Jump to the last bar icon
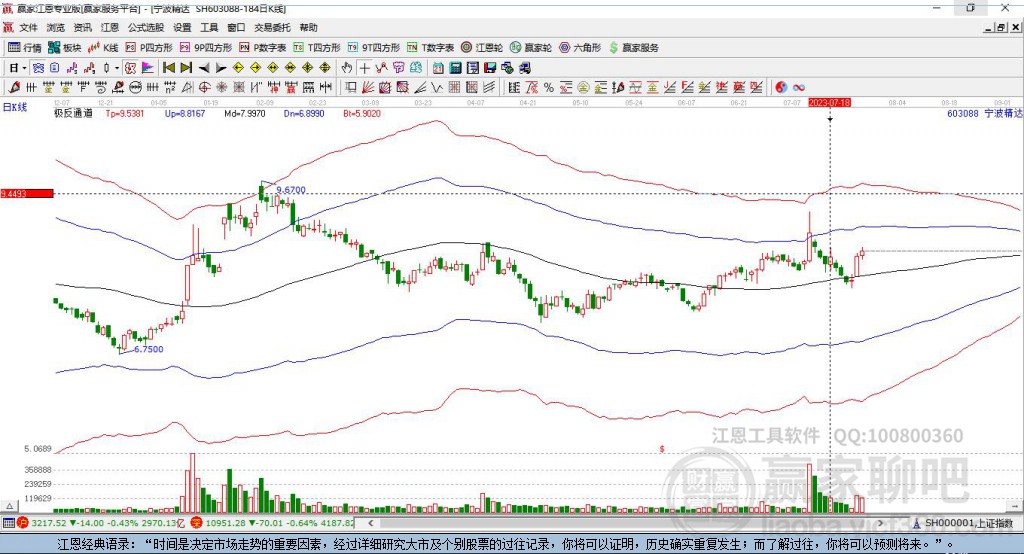 click(x=186, y=68)
